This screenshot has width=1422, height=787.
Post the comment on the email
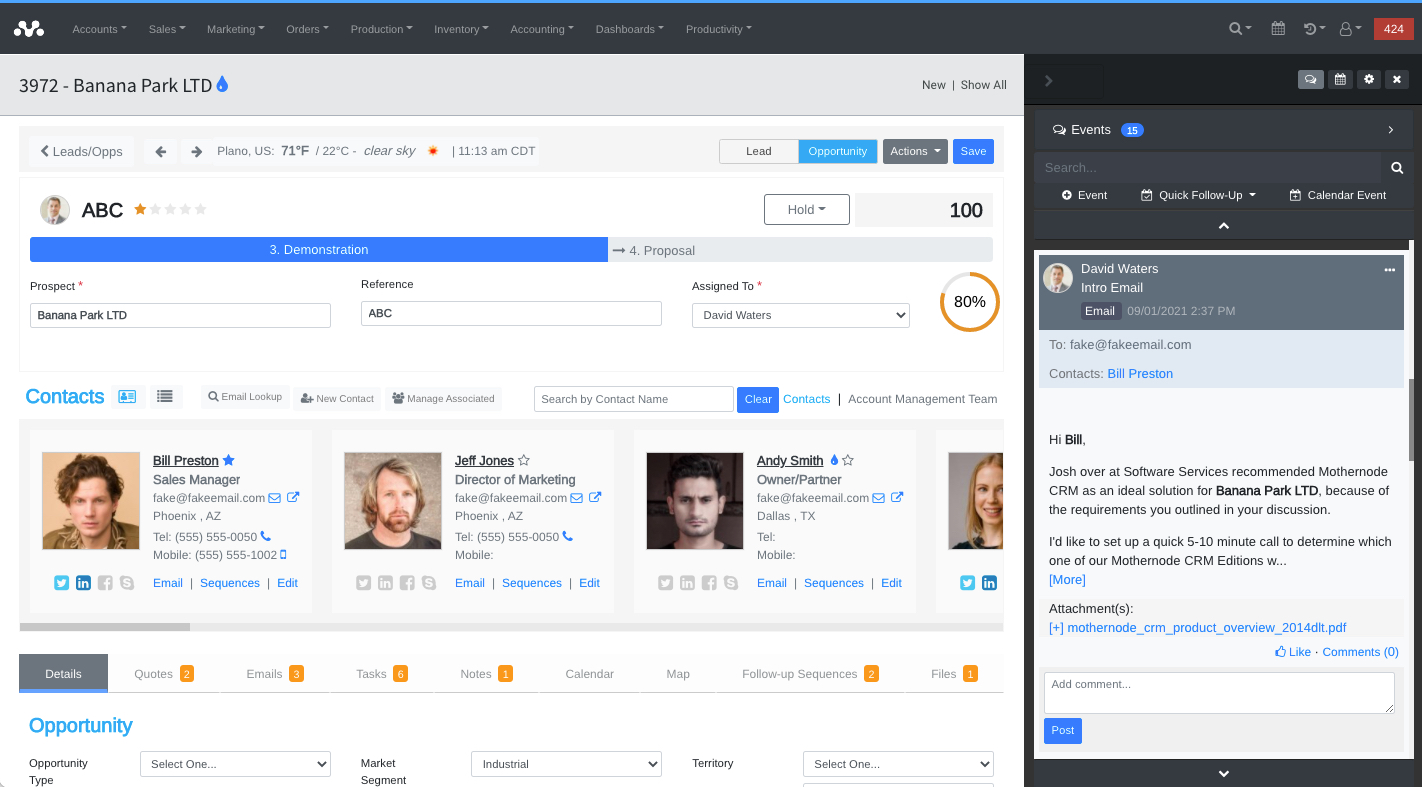[1062, 731]
